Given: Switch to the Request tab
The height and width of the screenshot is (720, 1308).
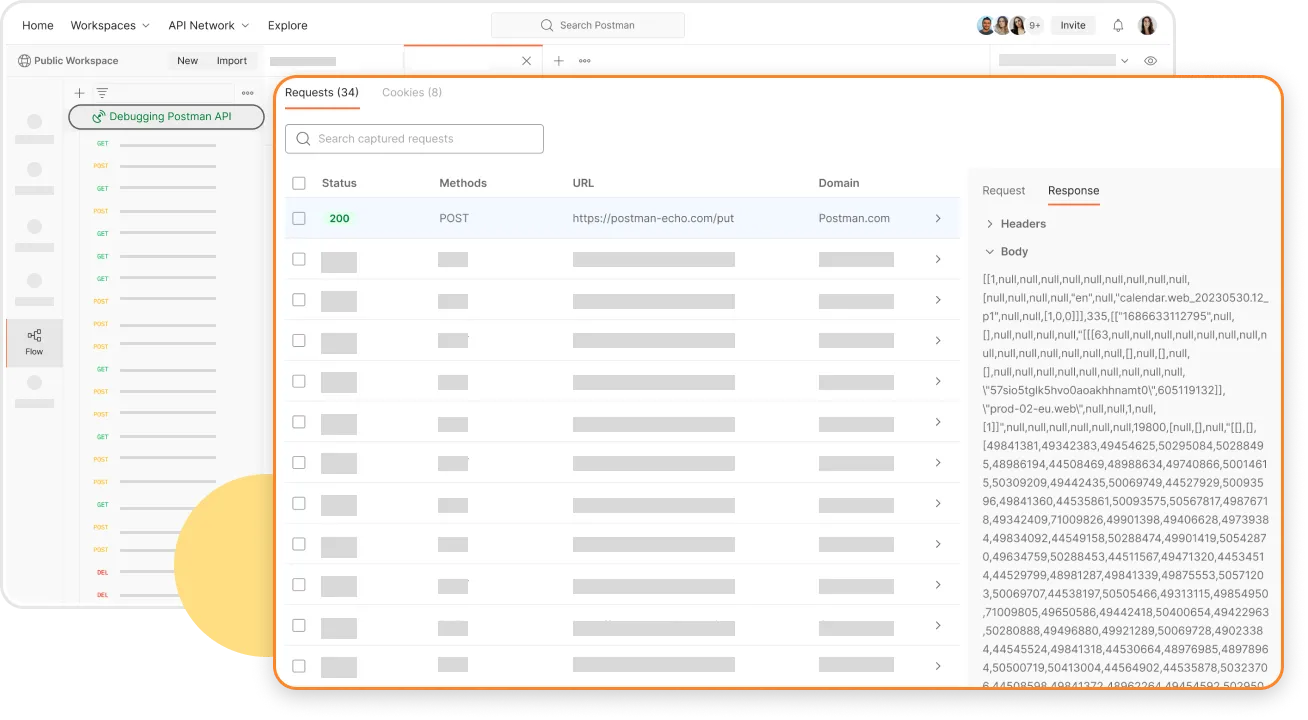Looking at the screenshot, I should 1003,190.
